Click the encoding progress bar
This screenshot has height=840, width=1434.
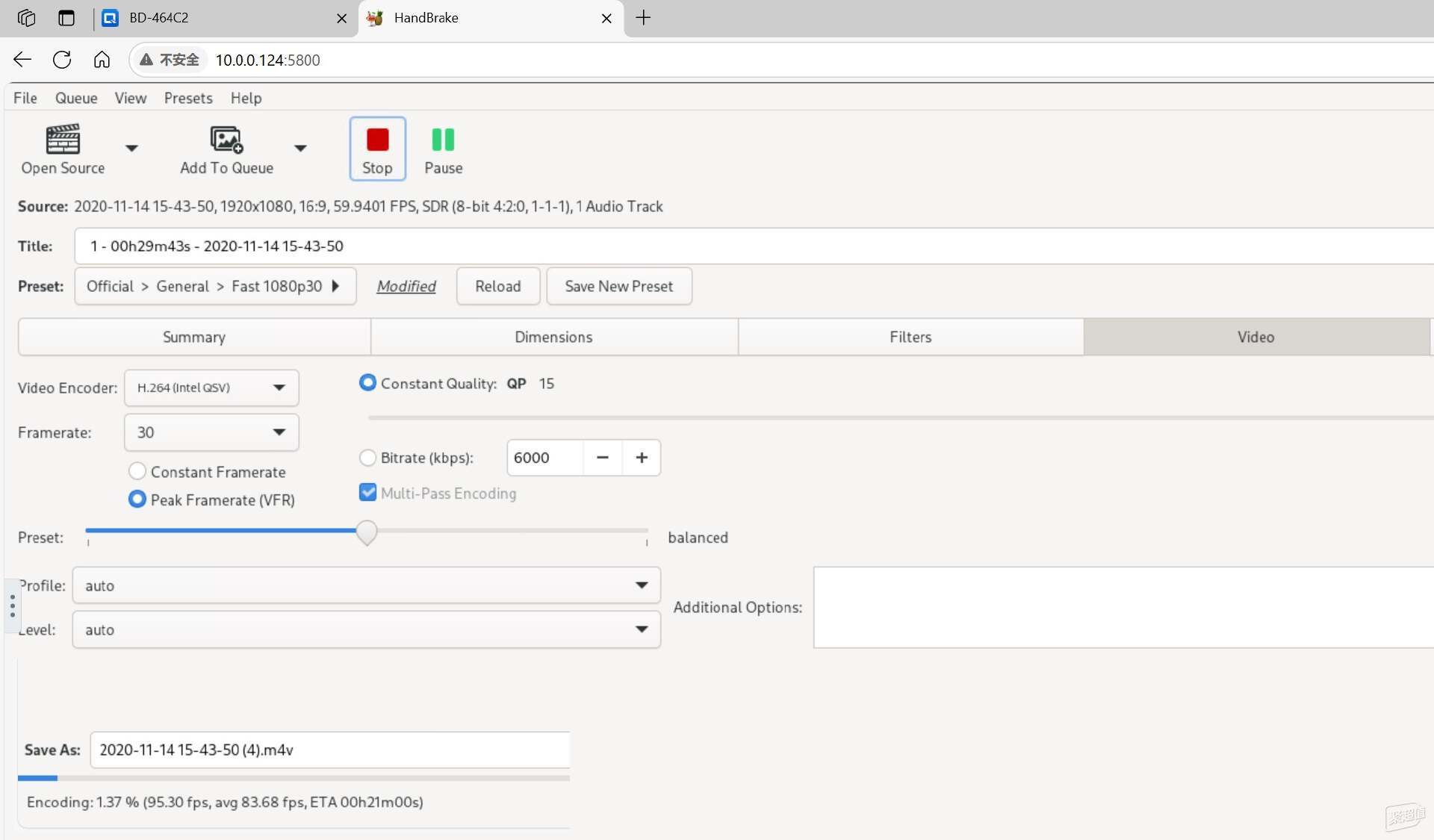coord(294,778)
